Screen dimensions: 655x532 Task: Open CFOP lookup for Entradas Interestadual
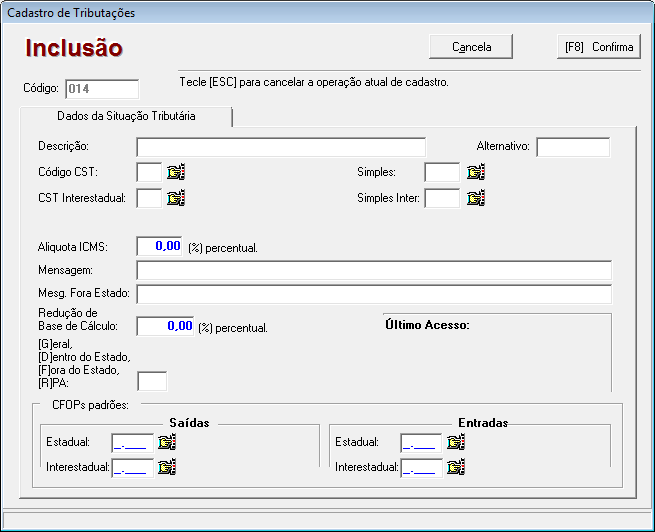tap(455, 467)
